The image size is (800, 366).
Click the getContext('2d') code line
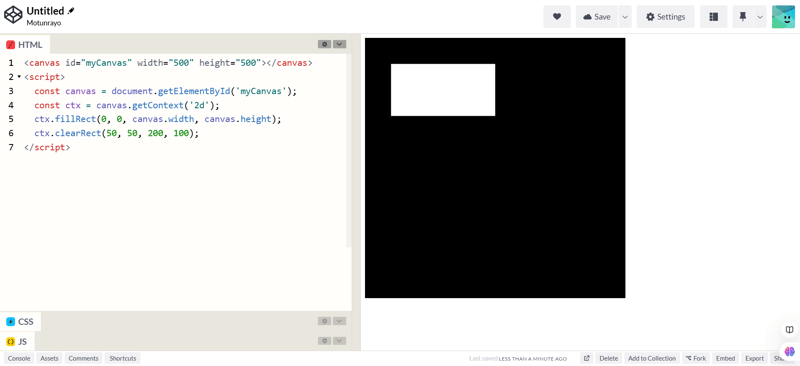[127, 105]
